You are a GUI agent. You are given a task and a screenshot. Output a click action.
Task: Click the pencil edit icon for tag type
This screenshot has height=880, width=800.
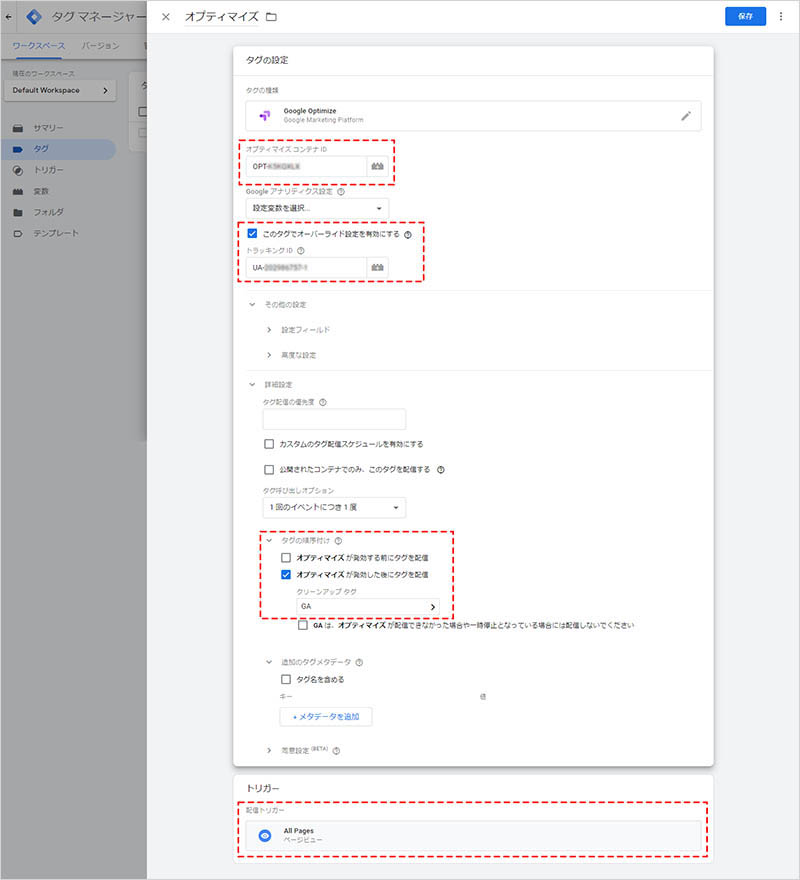pyautogui.click(x=685, y=116)
